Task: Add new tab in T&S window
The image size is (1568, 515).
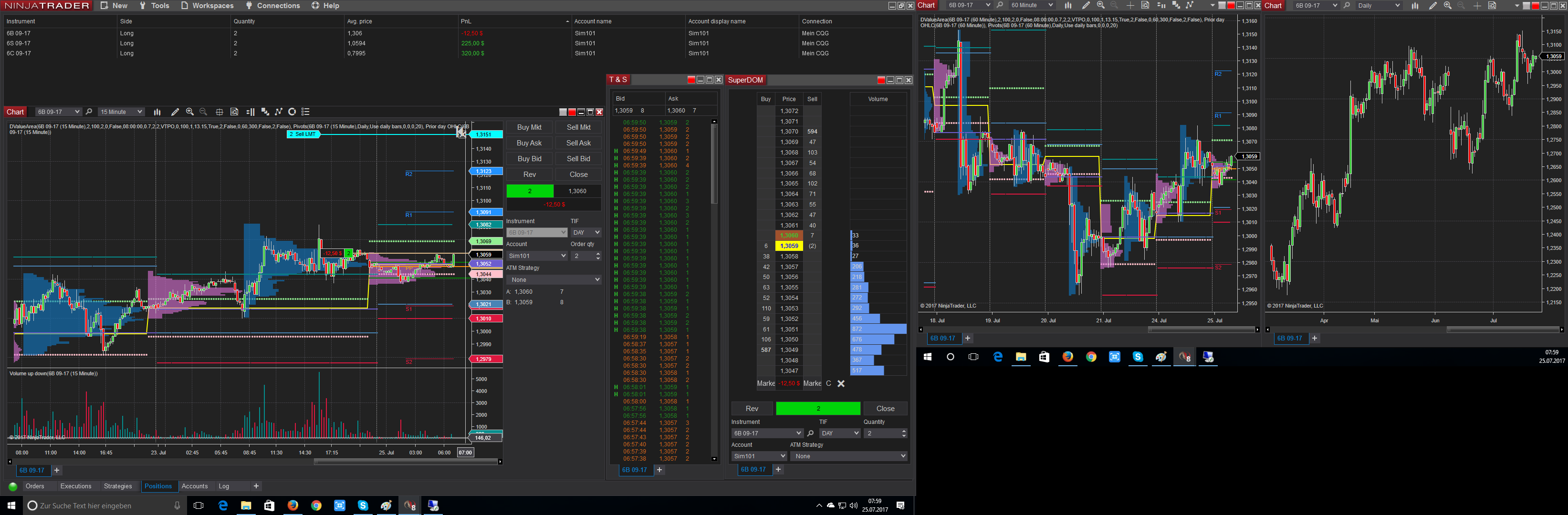Action: coord(659,470)
